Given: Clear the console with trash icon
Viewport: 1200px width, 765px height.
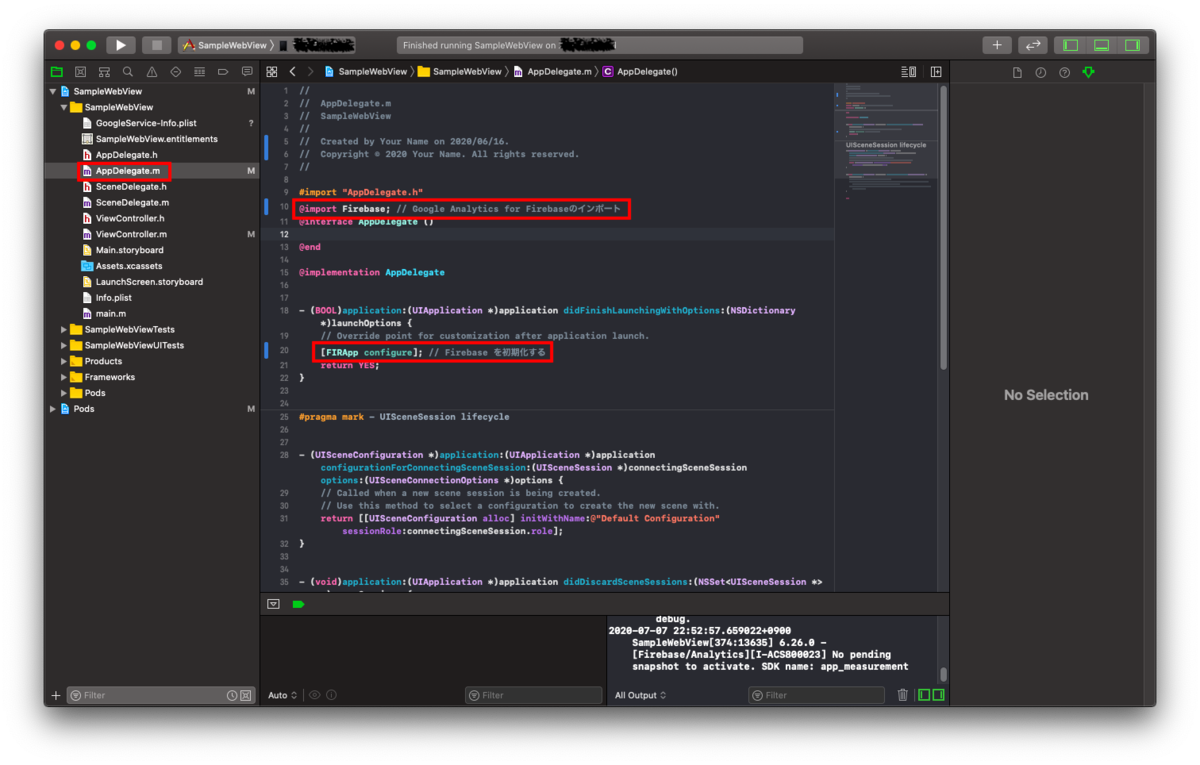Looking at the screenshot, I should click(x=903, y=695).
